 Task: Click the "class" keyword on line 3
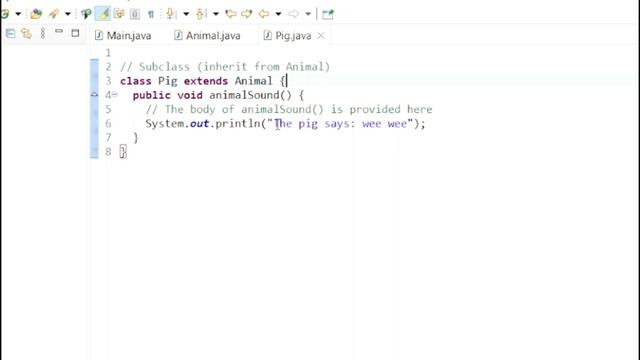pos(136,81)
